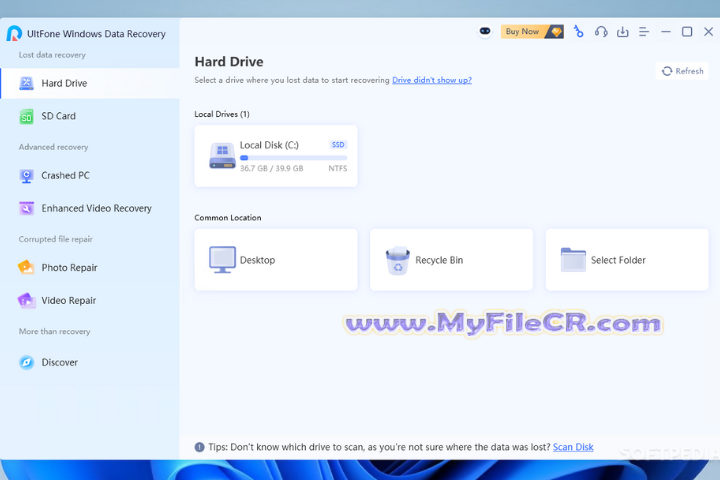The height and width of the screenshot is (480, 720).
Task: Choose the Recycle Bin location card
Action: tap(451, 260)
